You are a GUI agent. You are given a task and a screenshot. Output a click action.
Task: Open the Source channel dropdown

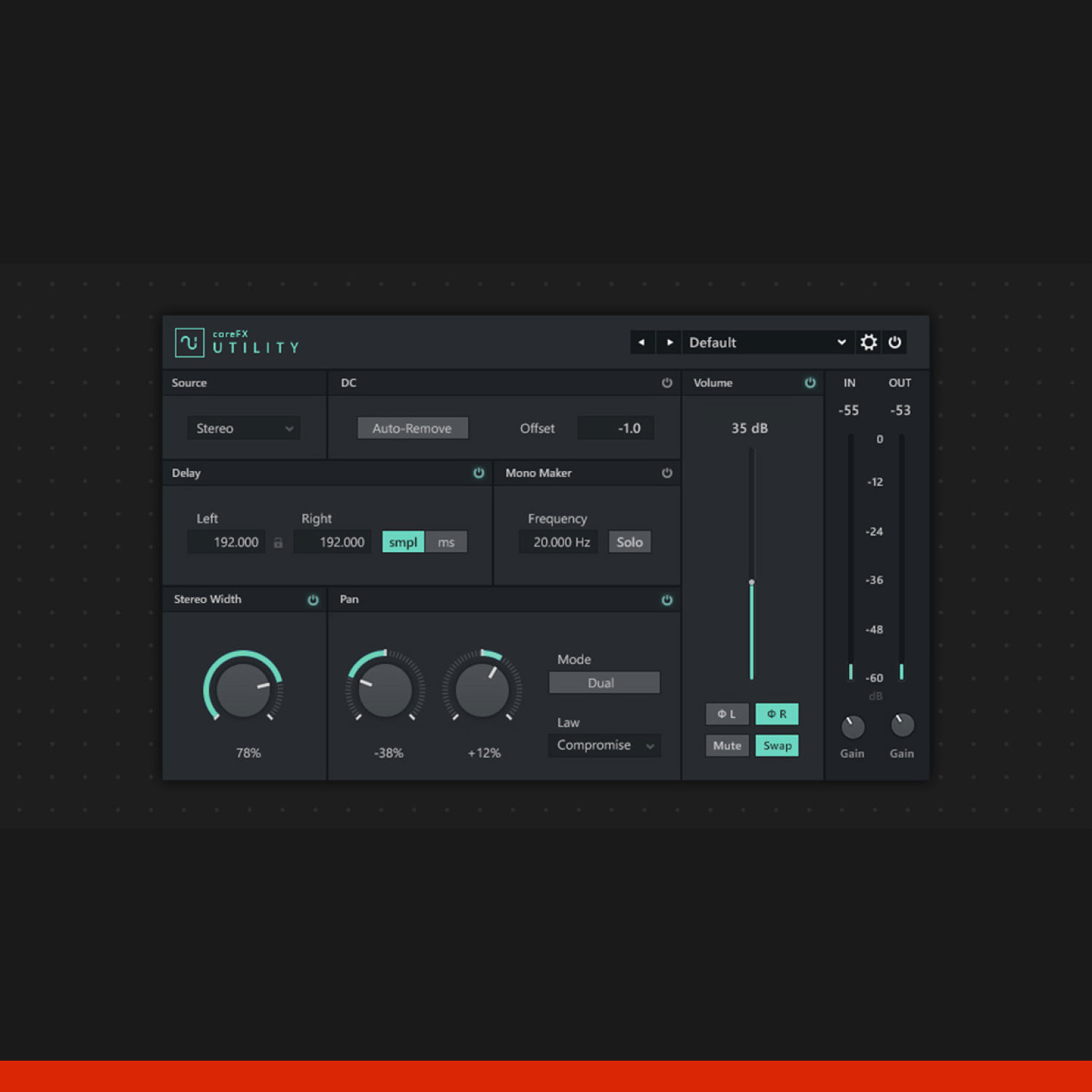tap(243, 428)
